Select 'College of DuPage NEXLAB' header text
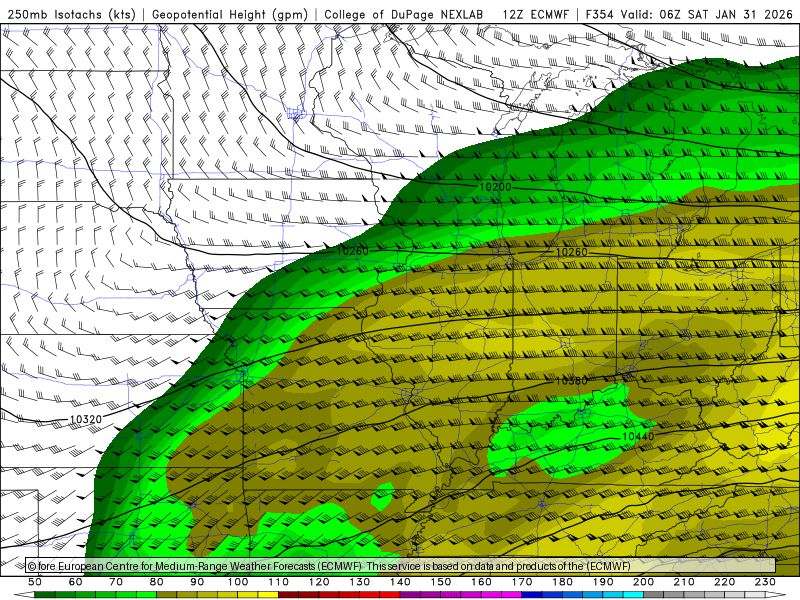This screenshot has width=800, height=600. coord(404,15)
